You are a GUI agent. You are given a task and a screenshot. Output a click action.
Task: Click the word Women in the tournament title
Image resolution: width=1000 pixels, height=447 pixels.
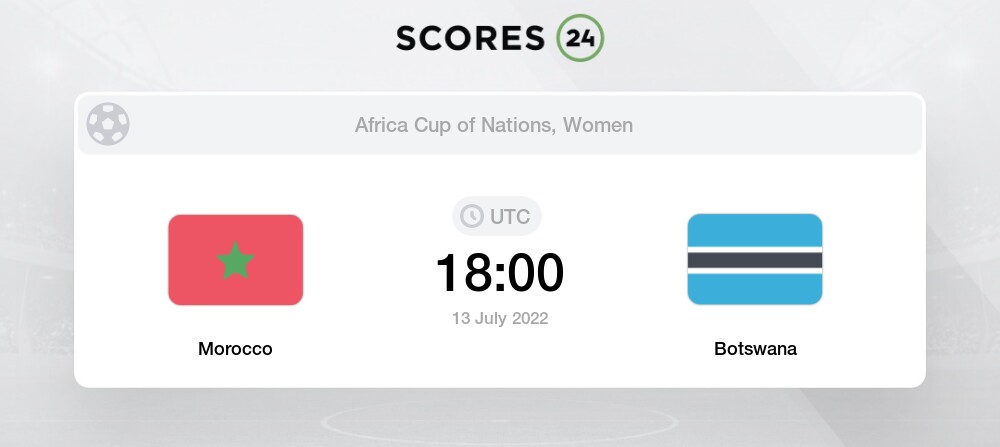[x=597, y=125]
